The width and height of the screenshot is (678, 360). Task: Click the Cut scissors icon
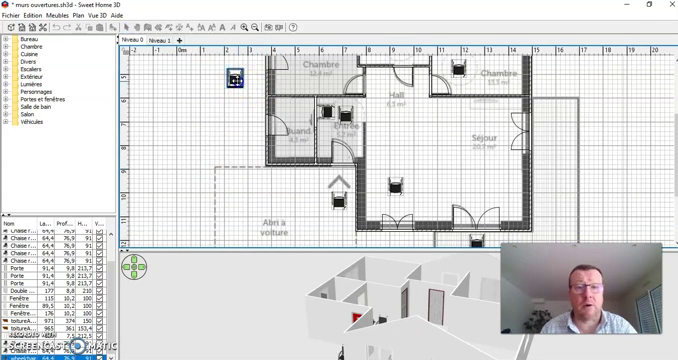coord(78,27)
